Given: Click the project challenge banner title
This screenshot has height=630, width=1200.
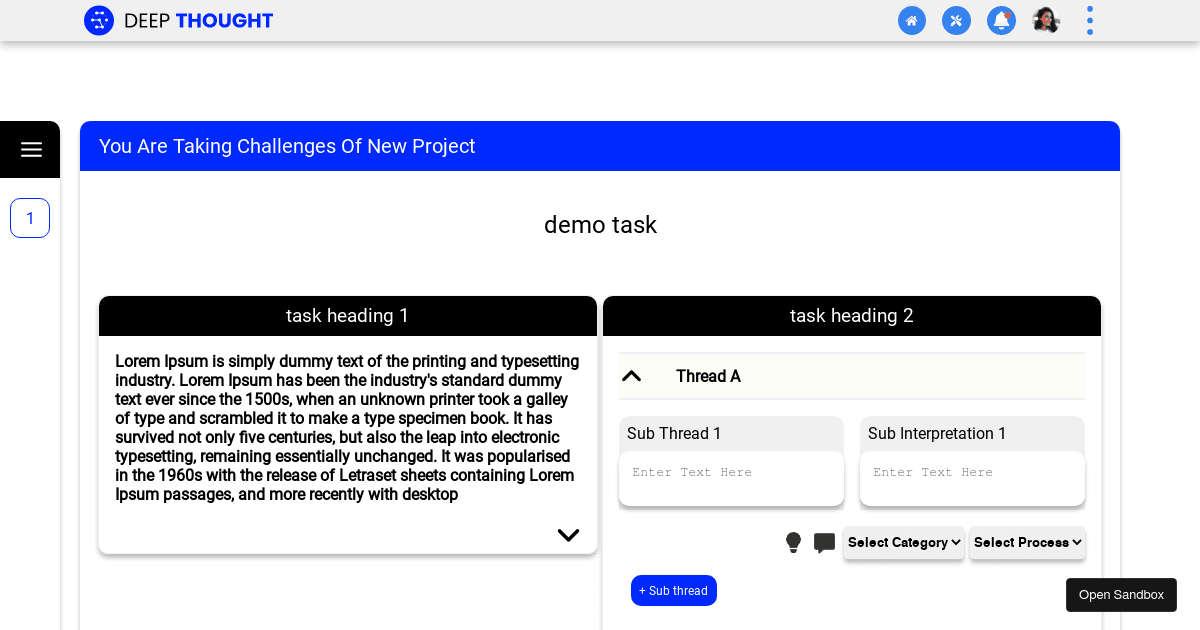Looking at the screenshot, I should pyautogui.click(x=287, y=146).
